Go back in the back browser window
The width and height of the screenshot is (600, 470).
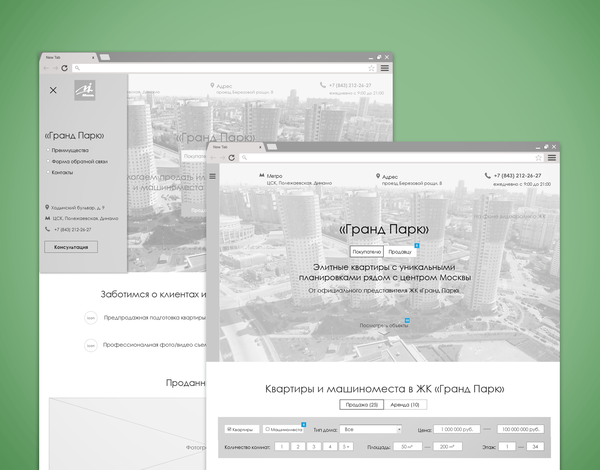pos(46,68)
